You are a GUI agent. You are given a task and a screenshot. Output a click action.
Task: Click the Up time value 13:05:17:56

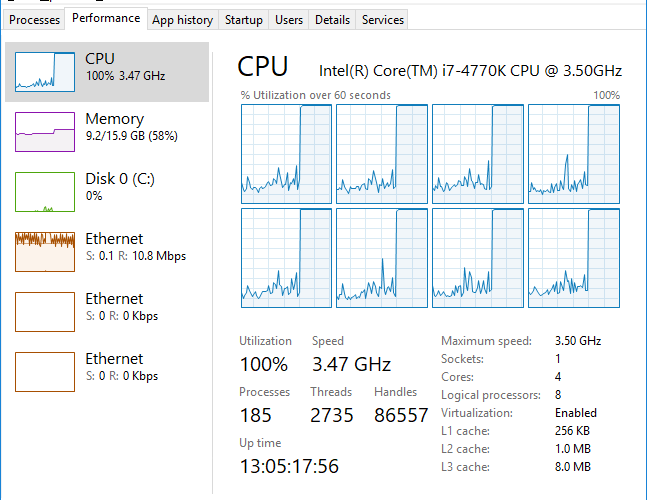(289, 466)
